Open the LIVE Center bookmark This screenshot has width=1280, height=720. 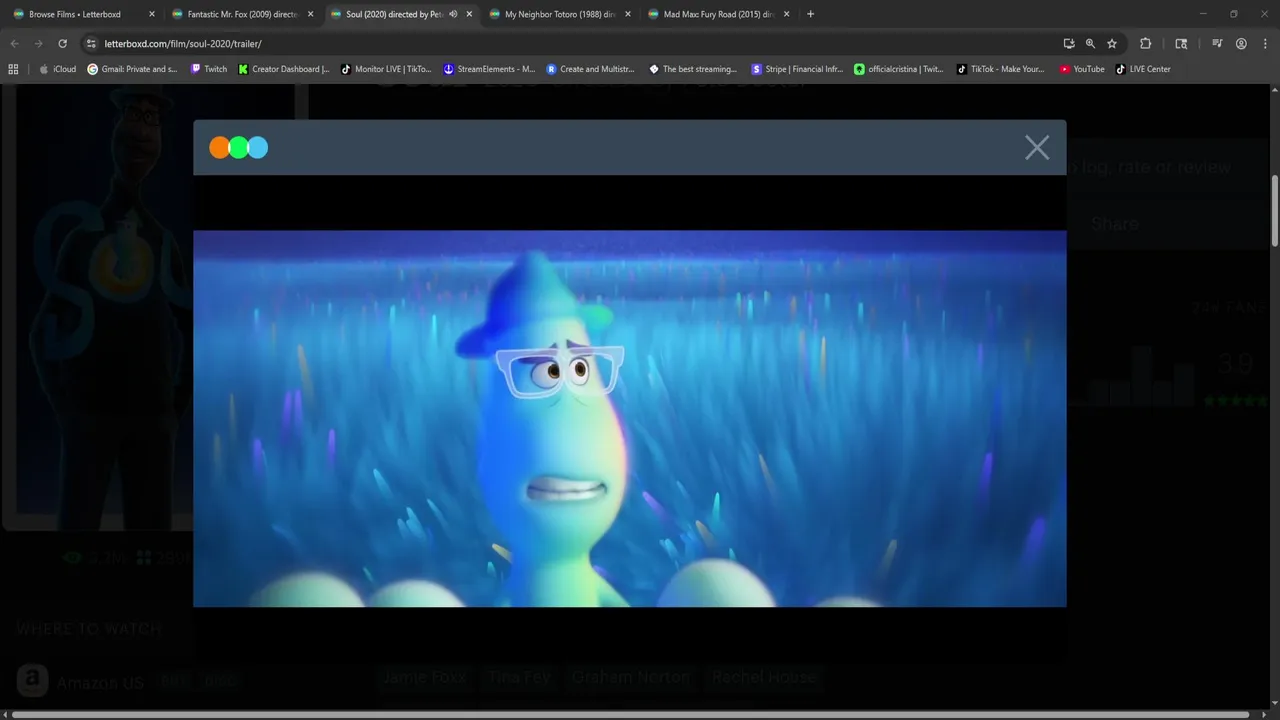click(1143, 69)
